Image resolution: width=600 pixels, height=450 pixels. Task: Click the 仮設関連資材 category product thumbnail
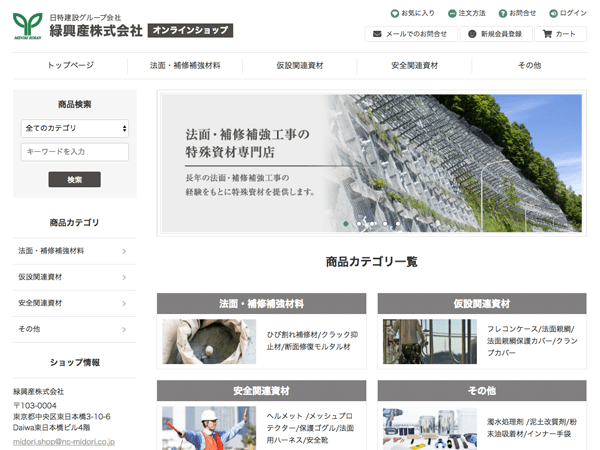pos(415,341)
